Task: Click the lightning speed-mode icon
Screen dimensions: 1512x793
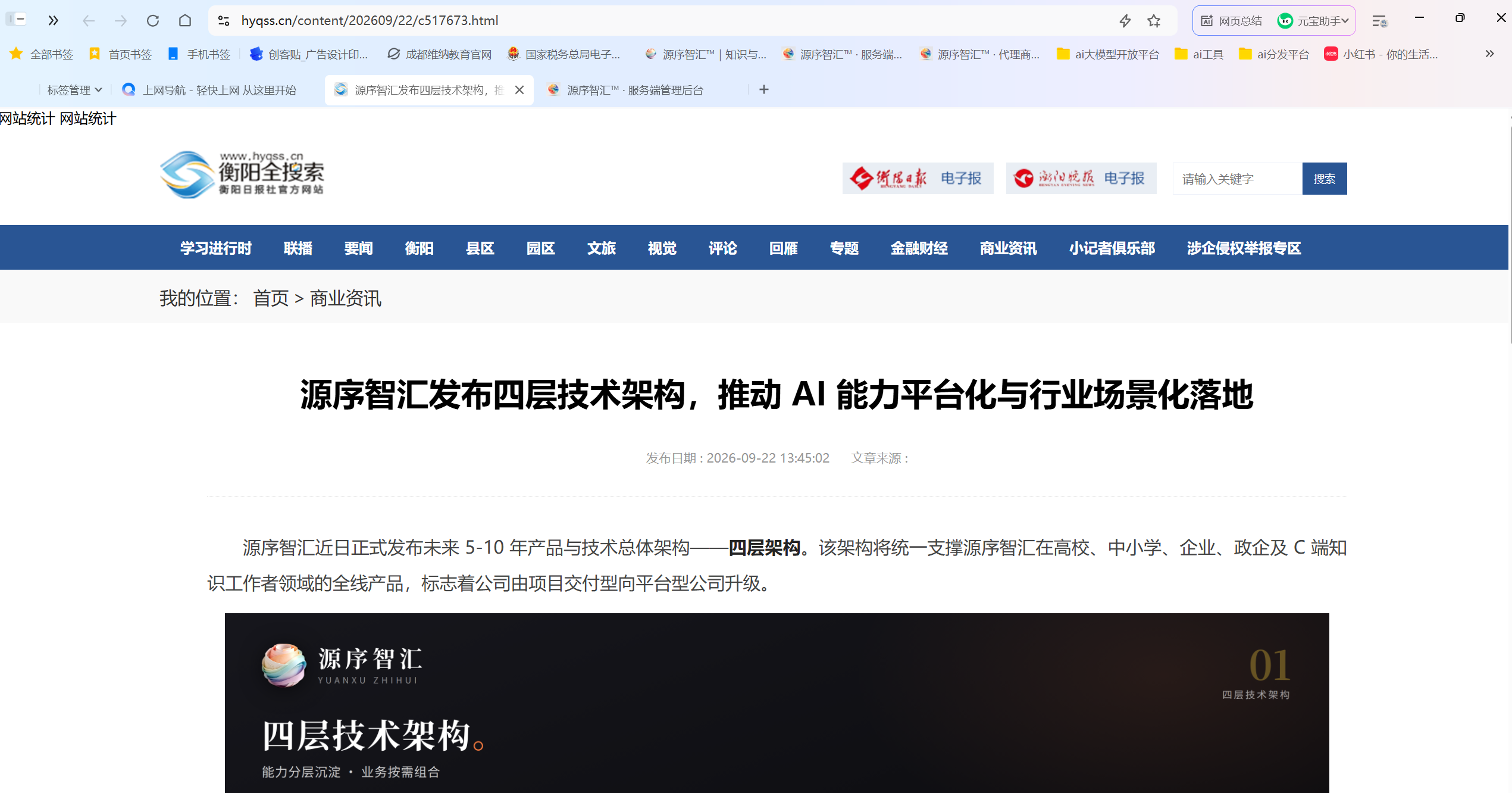Action: [1125, 21]
